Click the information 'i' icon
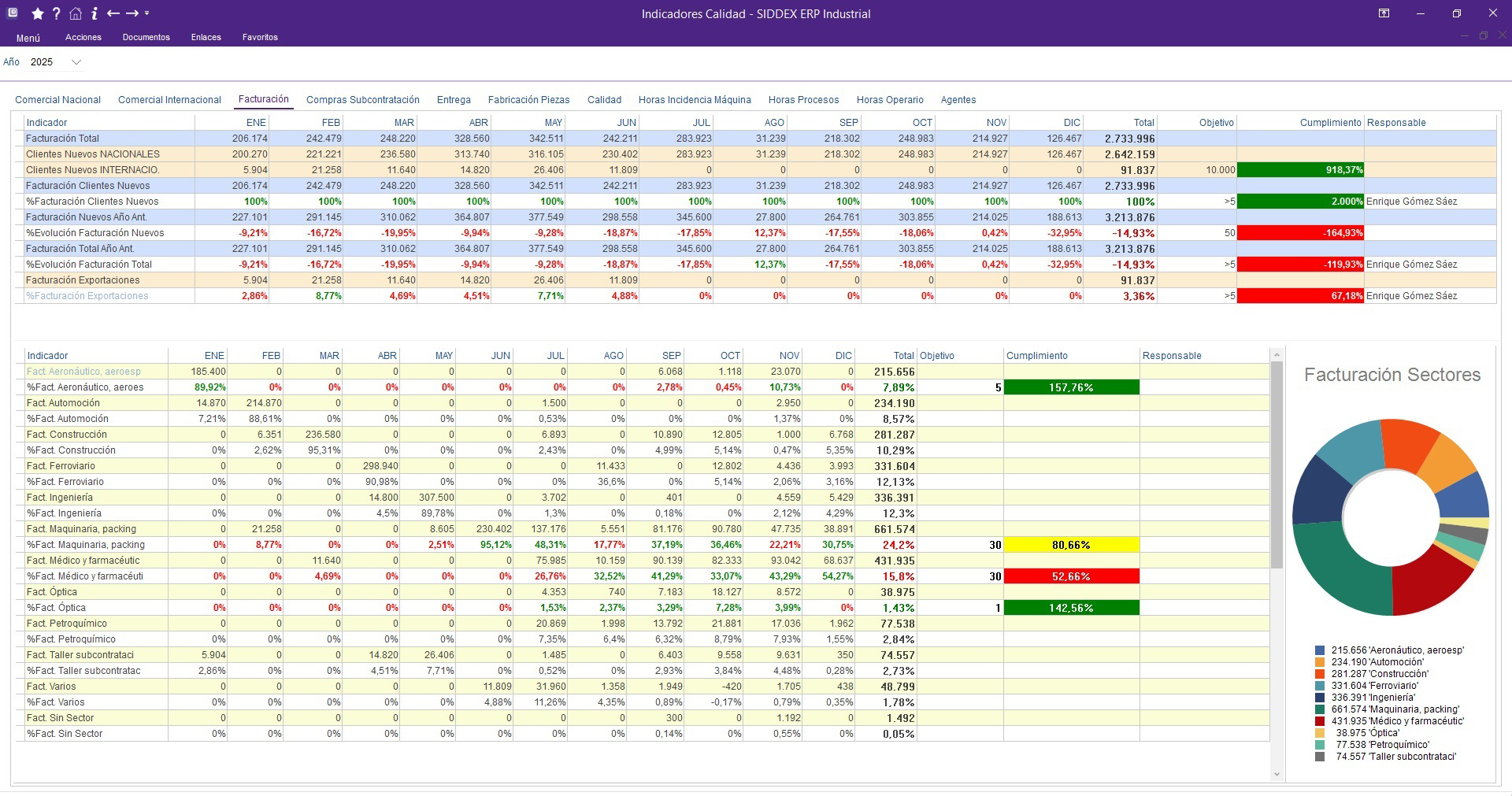Screen dimensions: 1512x796 94,13
